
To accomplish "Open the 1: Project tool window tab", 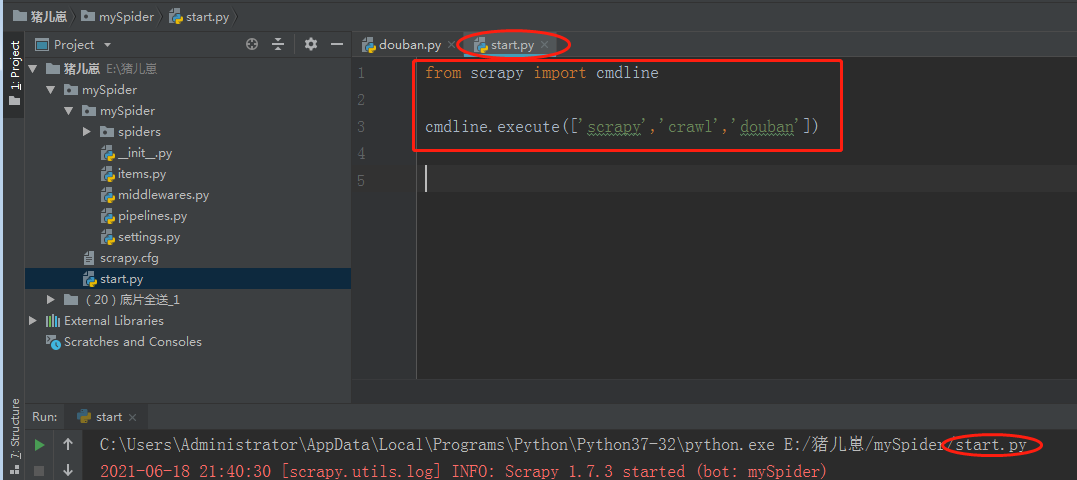I will pyautogui.click(x=14, y=76).
